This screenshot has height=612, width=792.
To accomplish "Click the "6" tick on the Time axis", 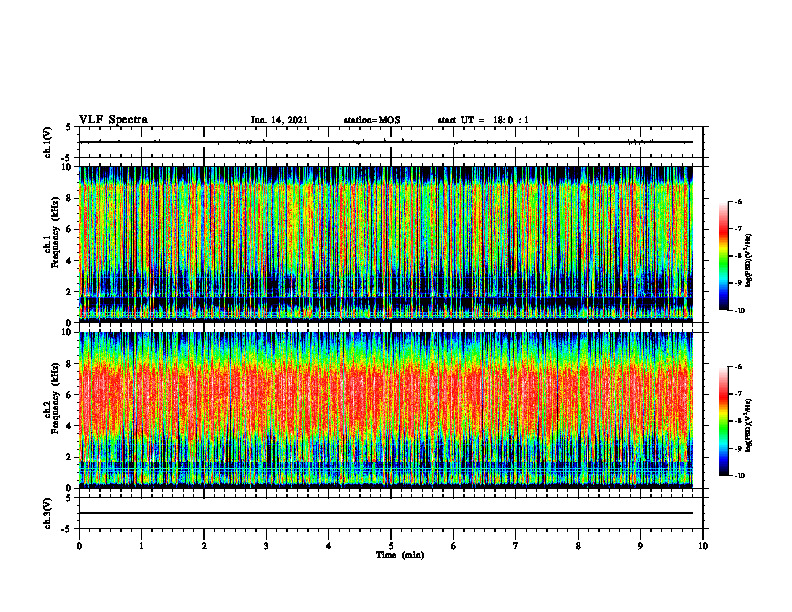I will 454,546.
